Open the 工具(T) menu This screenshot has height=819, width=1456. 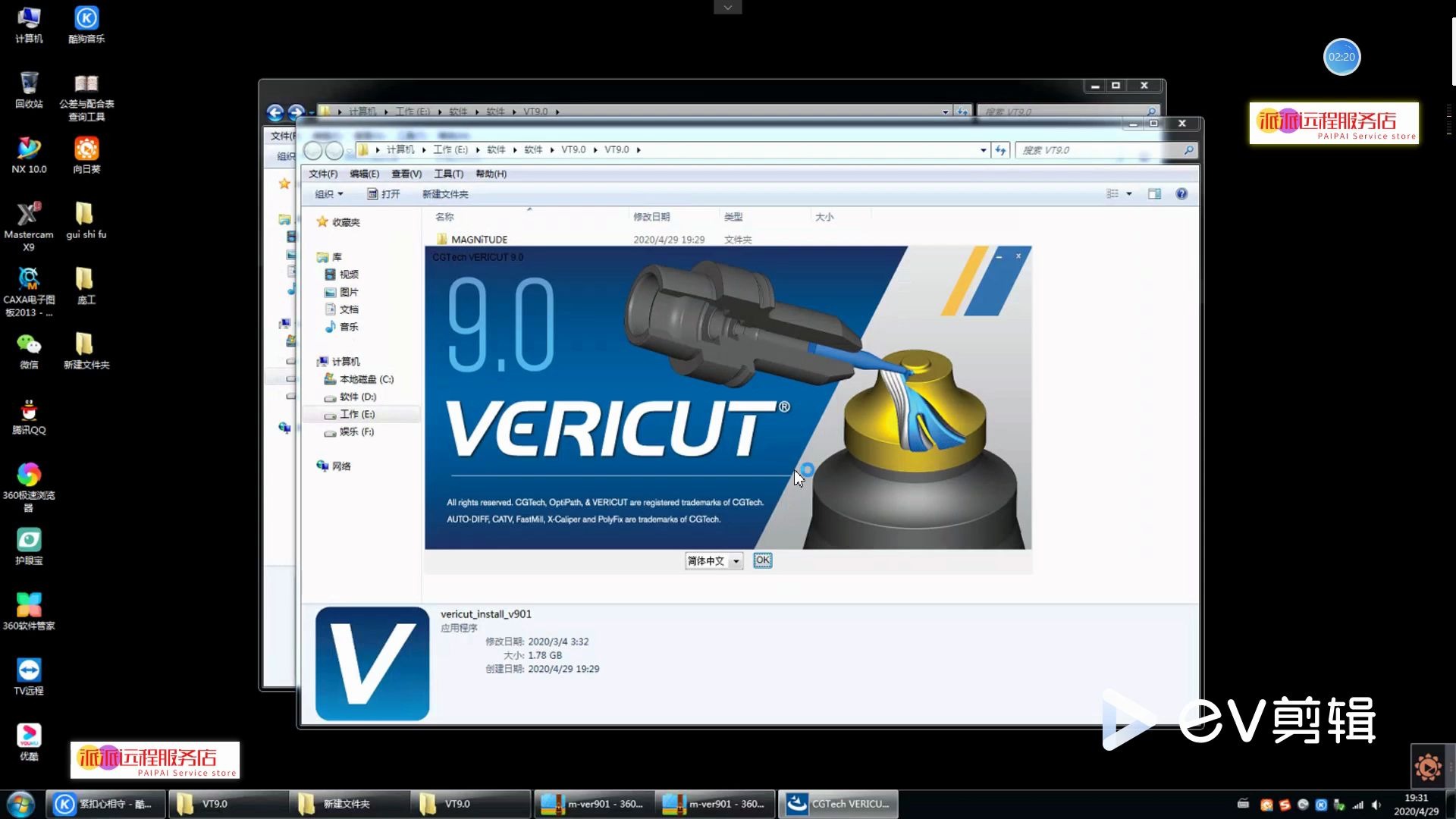pyautogui.click(x=448, y=174)
